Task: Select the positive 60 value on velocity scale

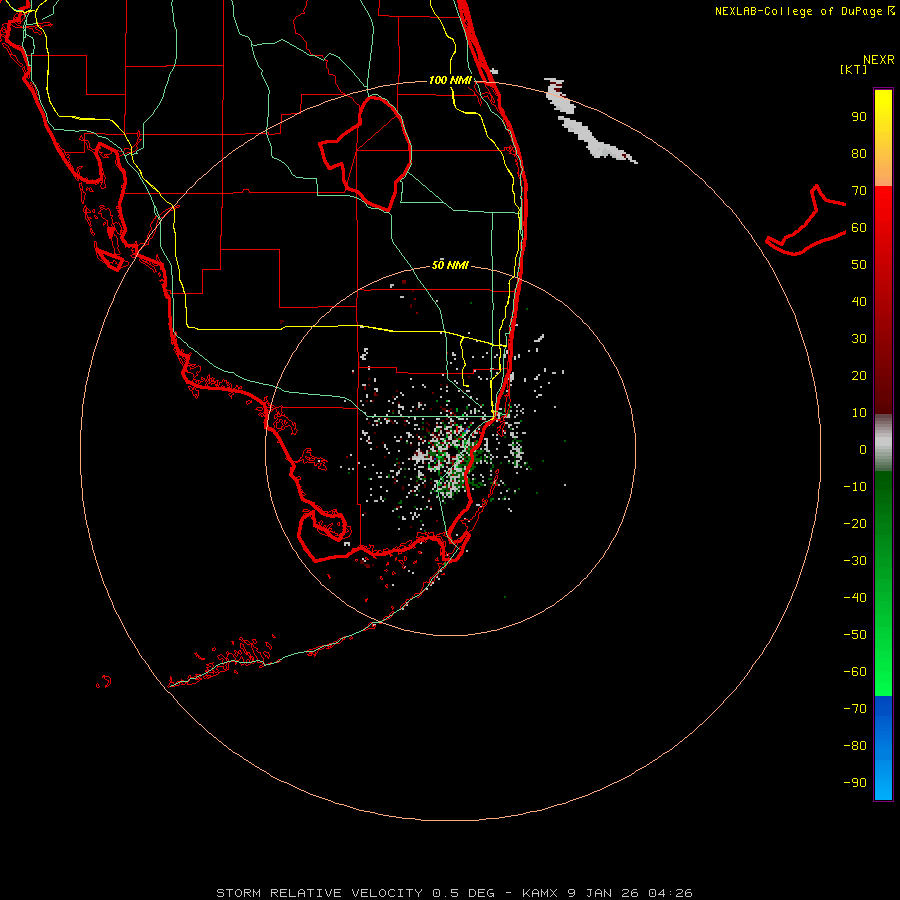Action: coord(859,228)
